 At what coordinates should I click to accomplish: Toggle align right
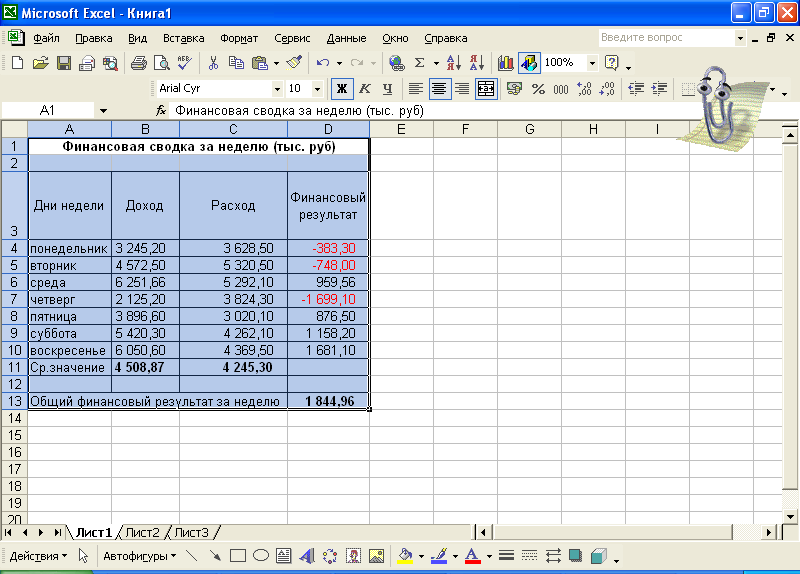tap(462, 89)
